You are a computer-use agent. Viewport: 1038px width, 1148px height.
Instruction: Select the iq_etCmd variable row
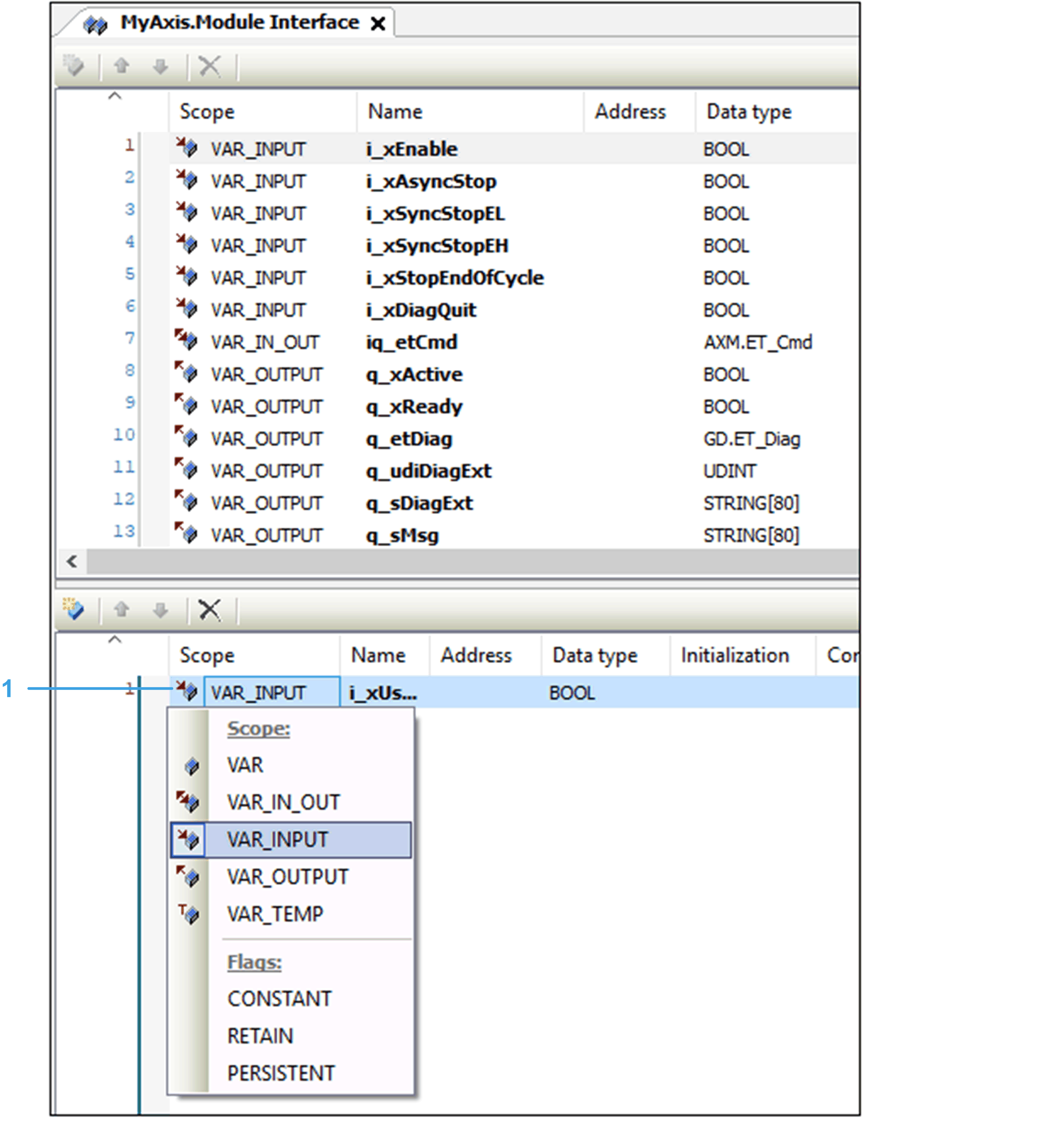tap(411, 342)
